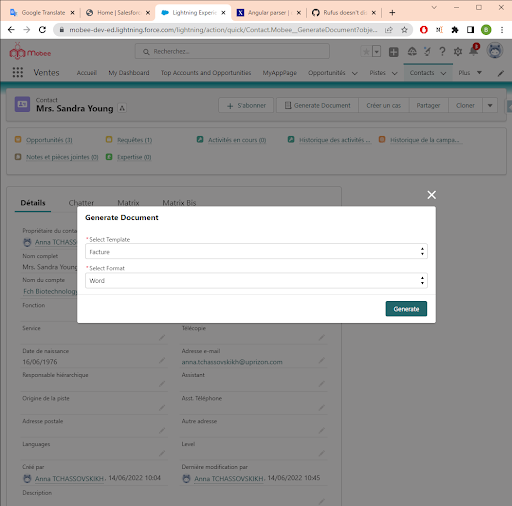Click the Help question mark icon
512x506 pixels.
442,52
